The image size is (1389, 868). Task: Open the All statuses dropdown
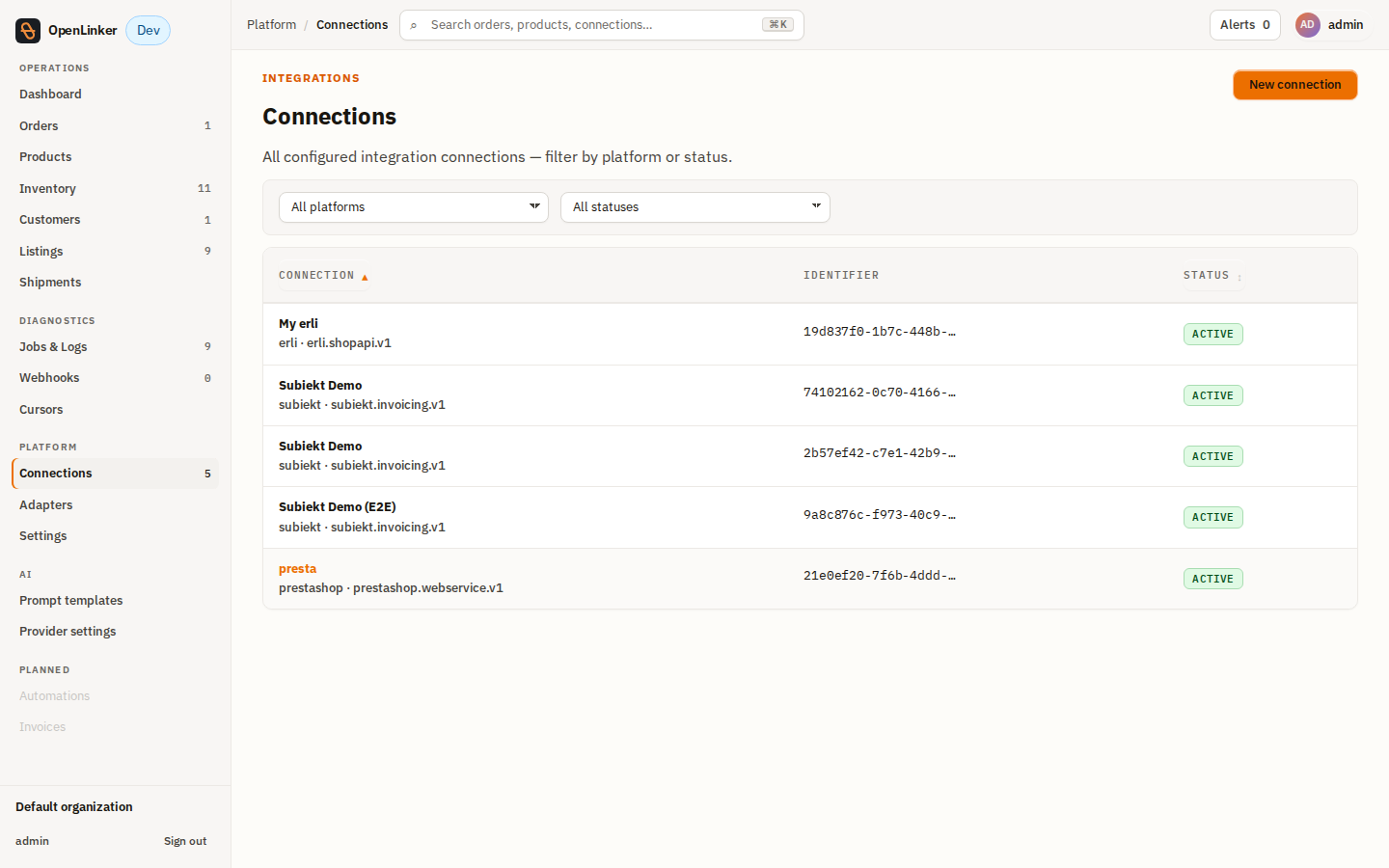695,207
